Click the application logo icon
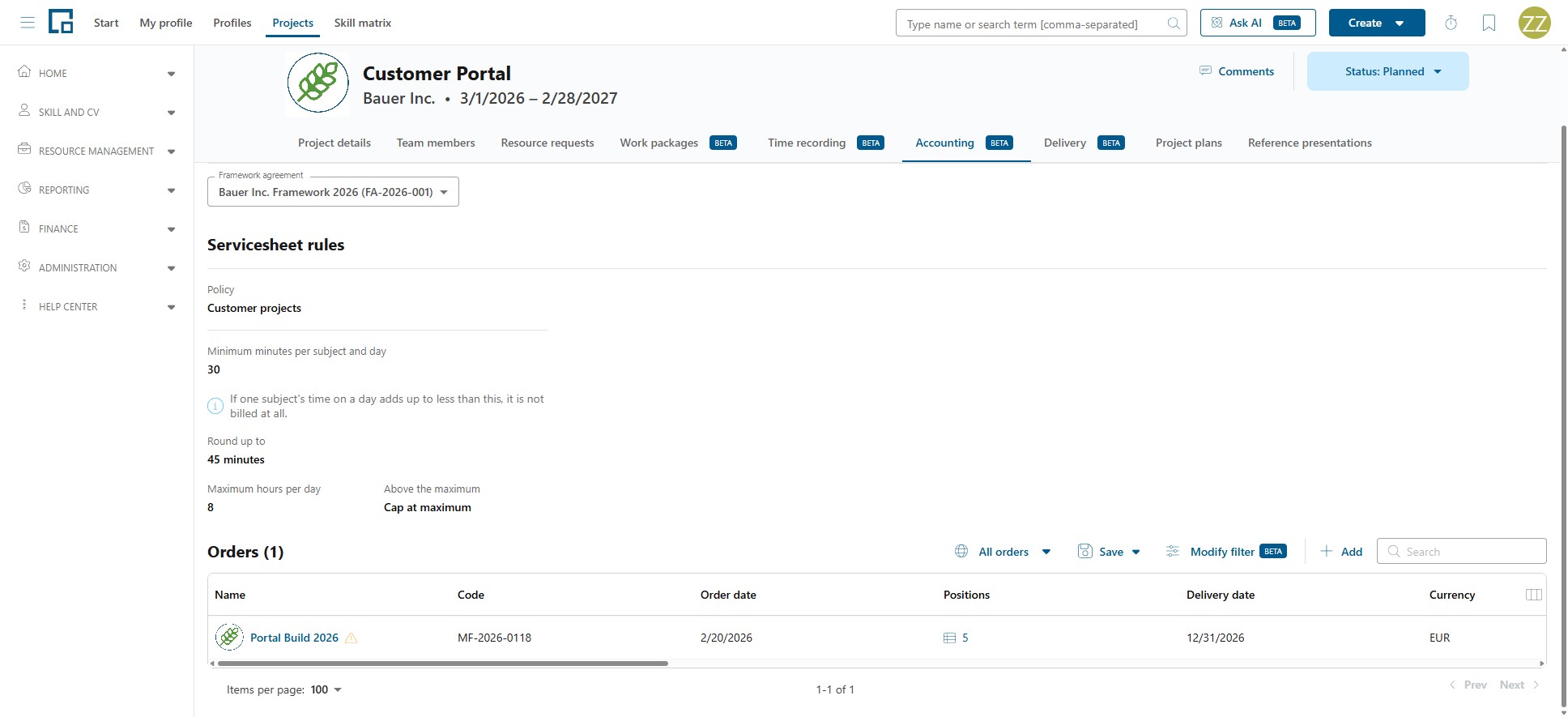The image size is (1568, 717). point(61,22)
